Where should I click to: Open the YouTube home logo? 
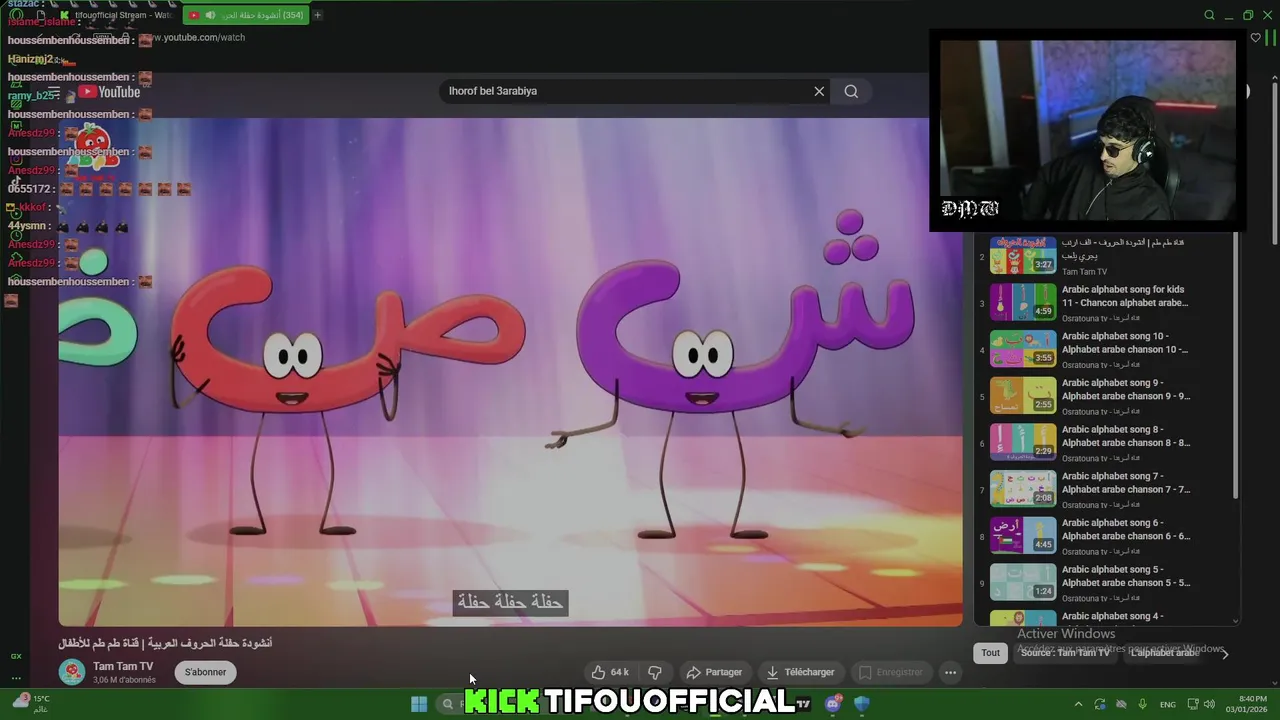pyautogui.click(x=110, y=92)
